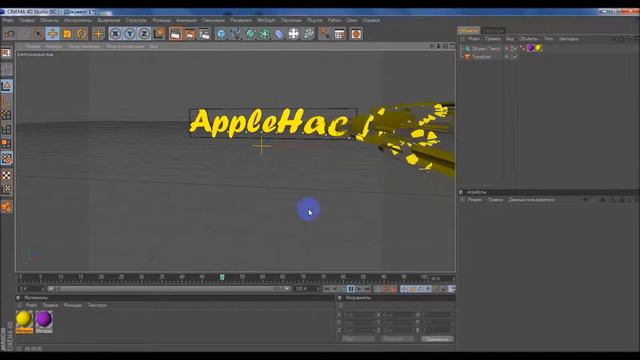Switch to the second Object Manager tab

tap(493, 31)
